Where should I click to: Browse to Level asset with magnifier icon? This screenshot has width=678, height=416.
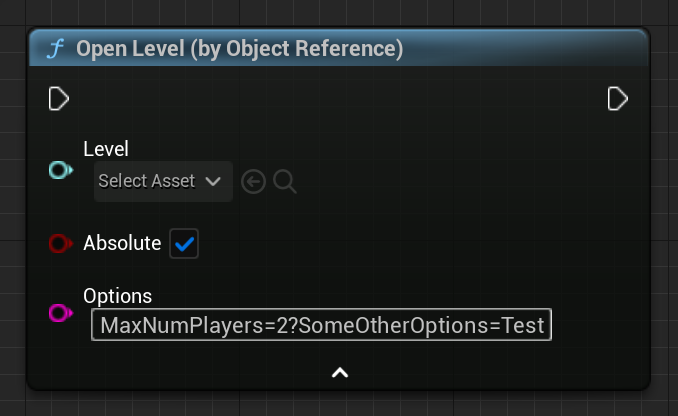(x=285, y=182)
